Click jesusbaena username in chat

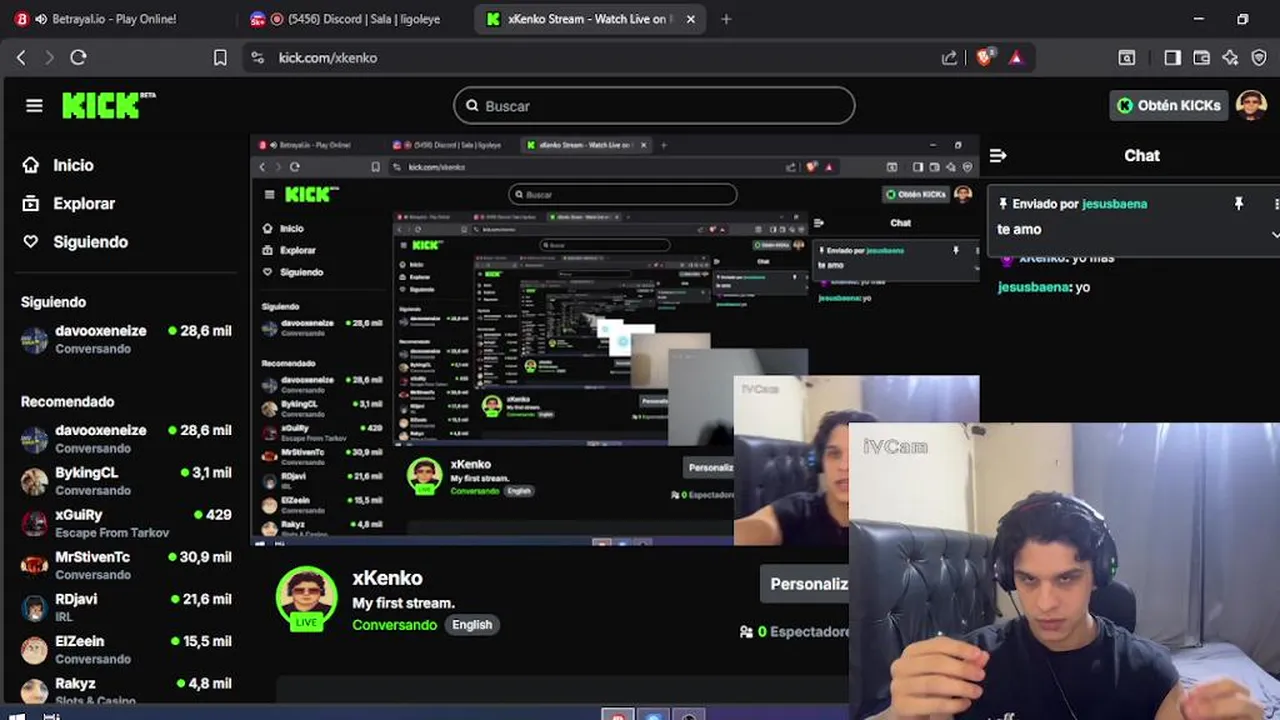click(x=1034, y=287)
